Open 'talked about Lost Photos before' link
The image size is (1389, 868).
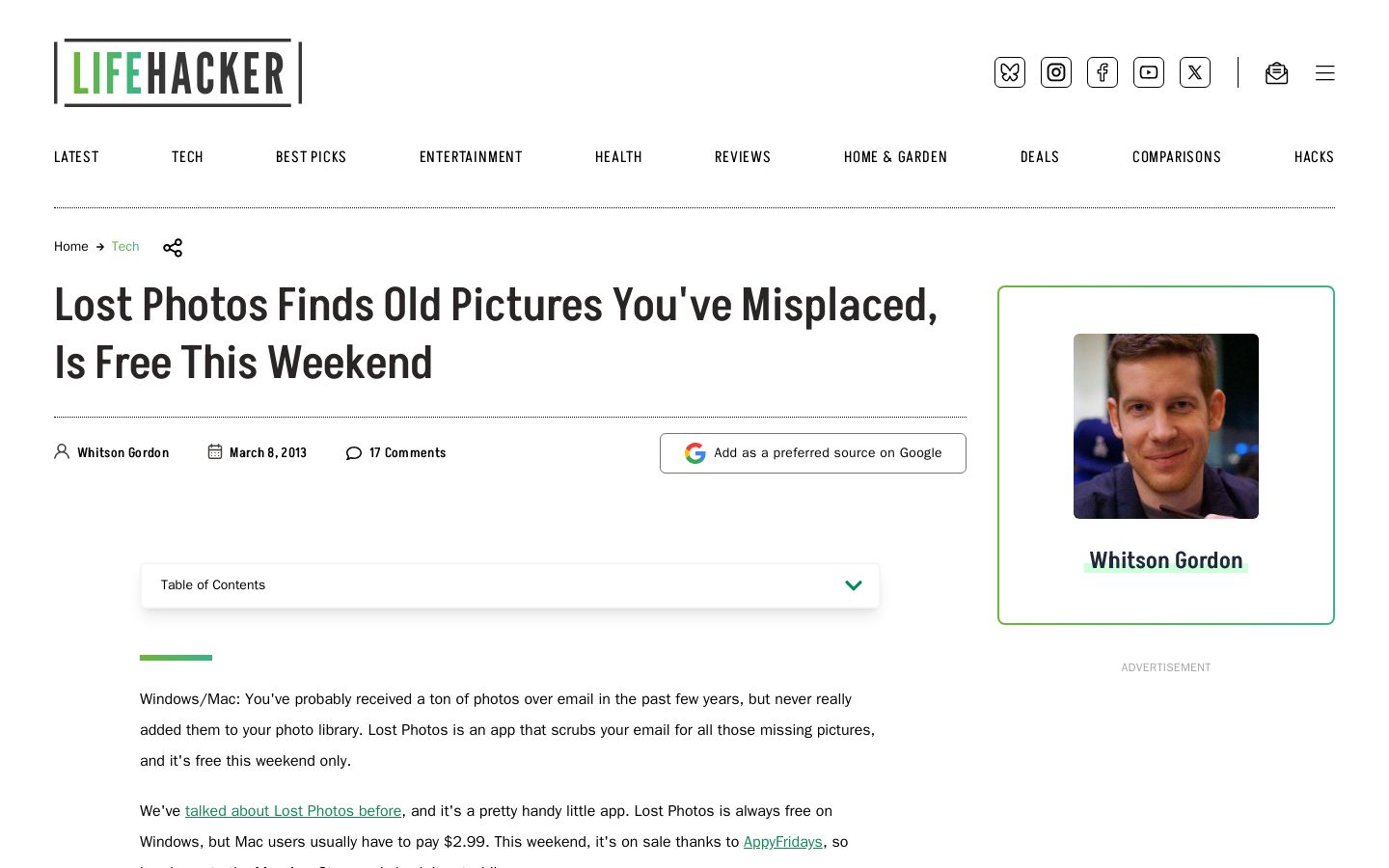[293, 811]
